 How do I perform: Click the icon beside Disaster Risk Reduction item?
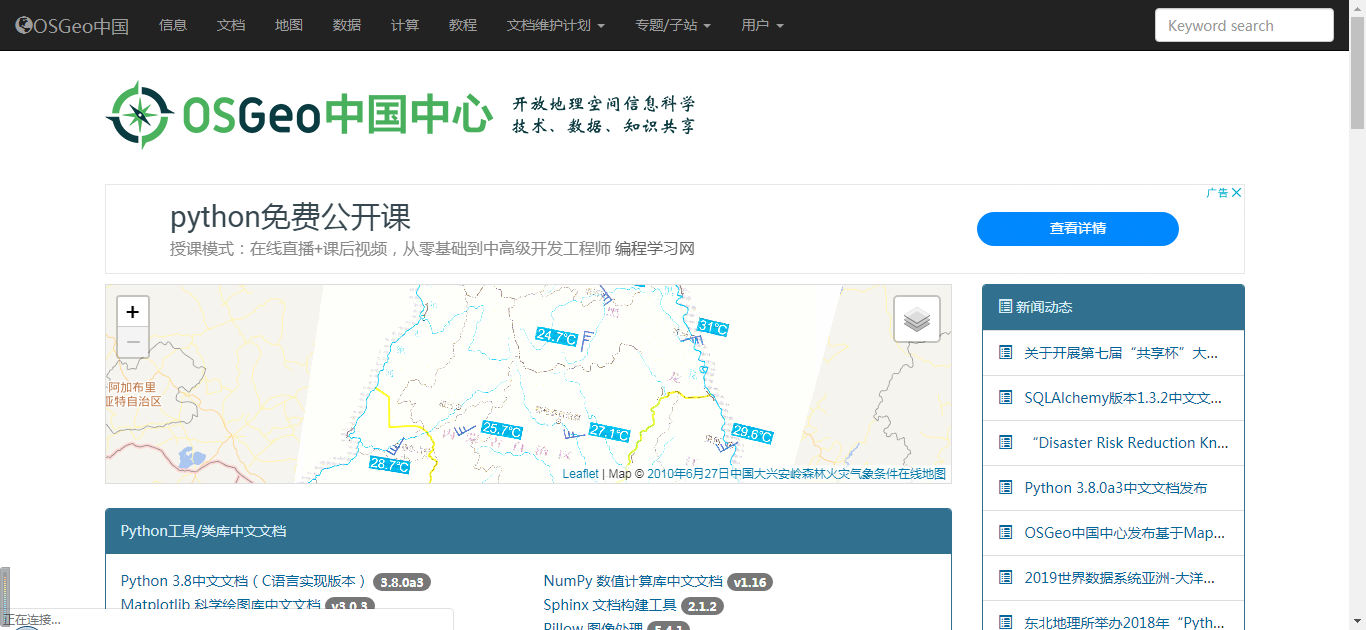(1006, 442)
